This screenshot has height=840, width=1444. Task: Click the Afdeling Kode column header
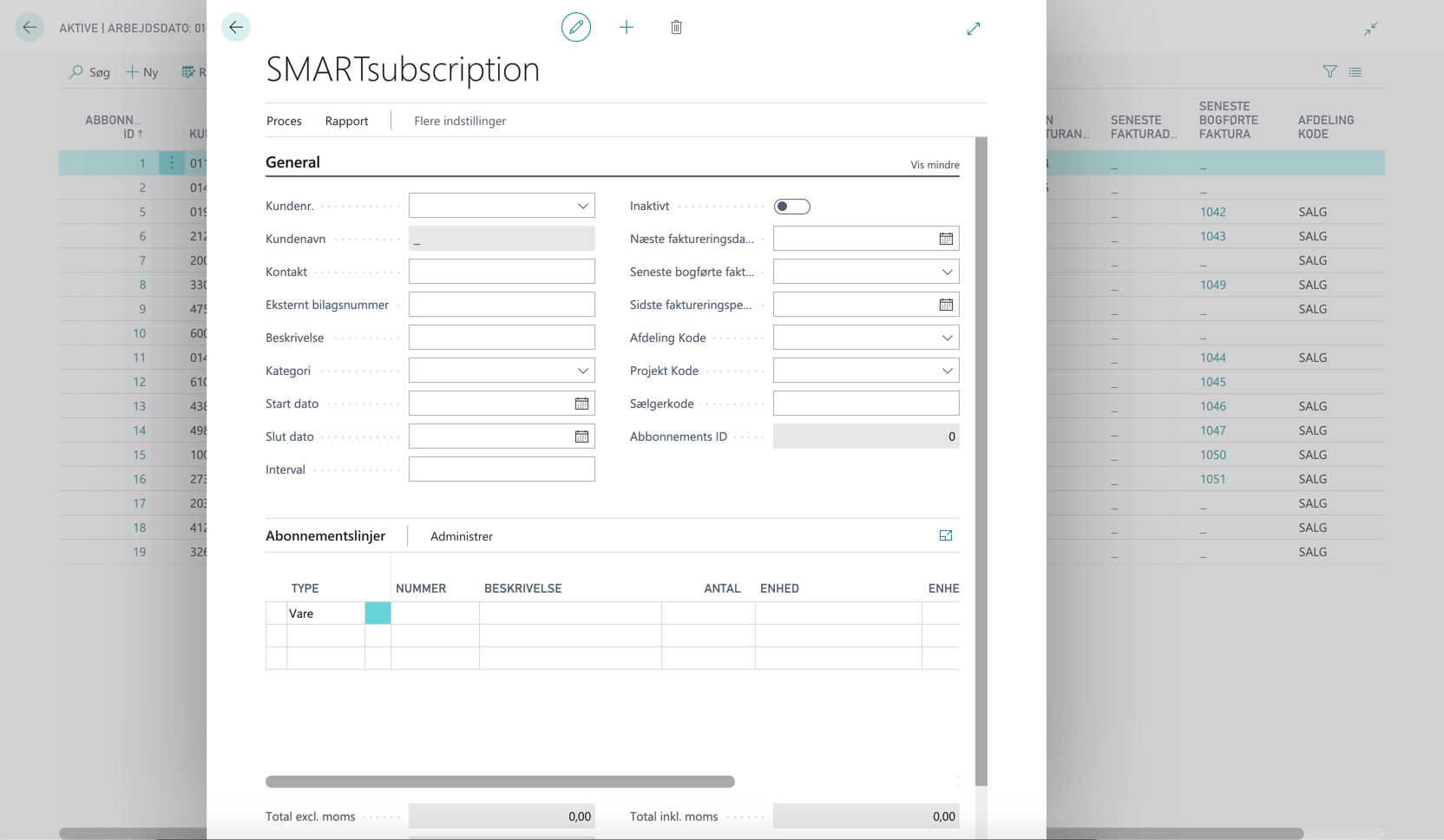1325,127
